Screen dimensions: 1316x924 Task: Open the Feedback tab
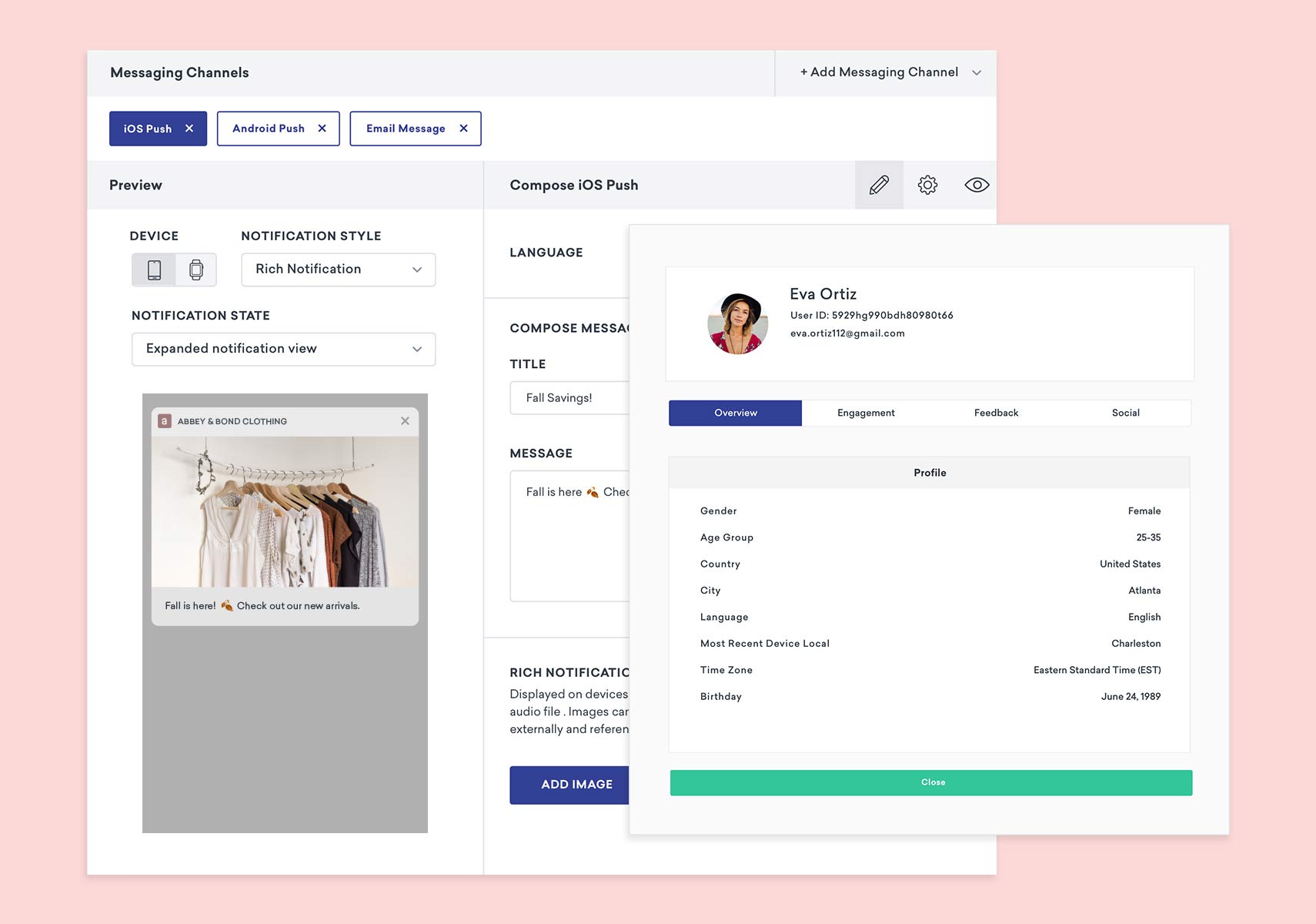(x=996, y=413)
